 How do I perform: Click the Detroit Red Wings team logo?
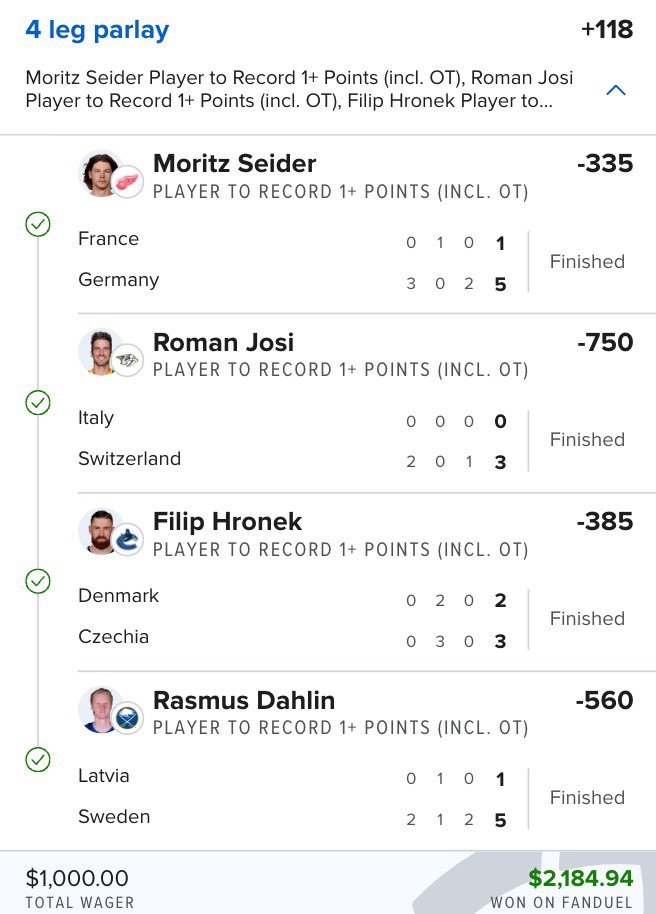[x=128, y=182]
